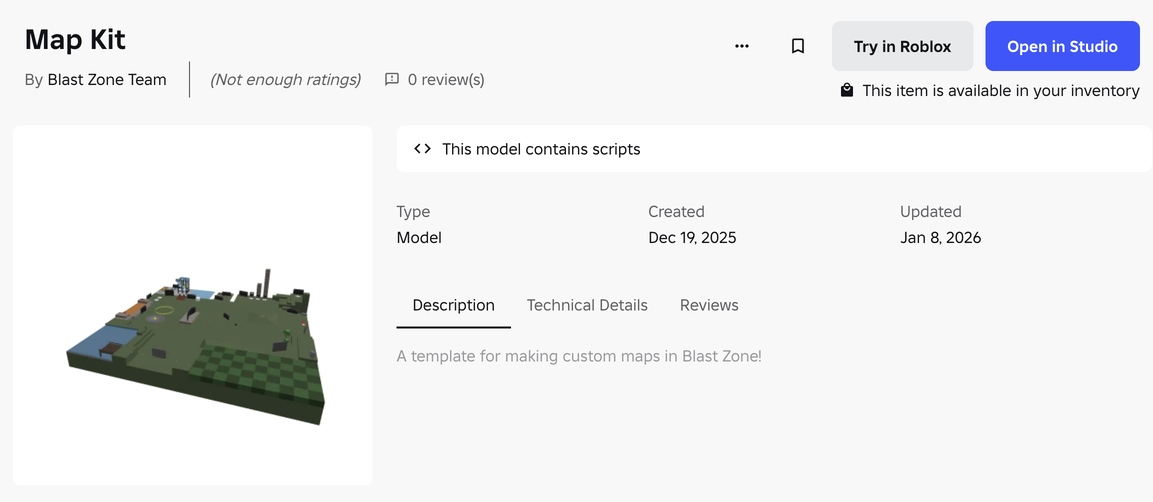Image resolution: width=1153 pixels, height=502 pixels.
Task: Click the available in your inventory notice
Action: tap(1000, 91)
